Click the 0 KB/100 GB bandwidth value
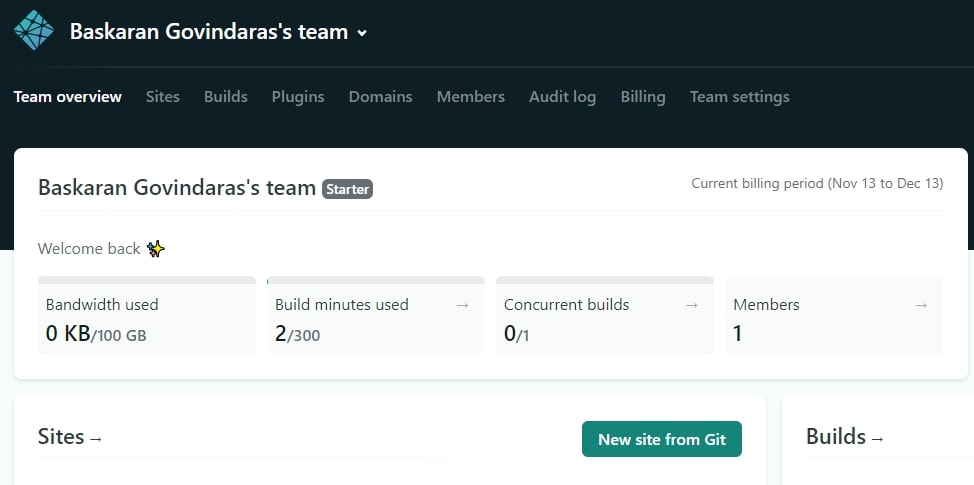The image size is (974, 485). click(x=96, y=334)
